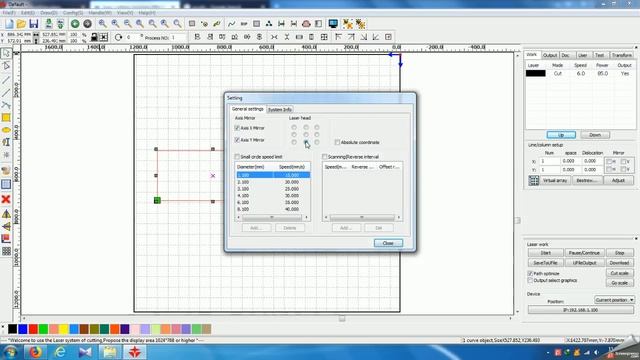Click the monitor preview icon

(x=333, y=24)
